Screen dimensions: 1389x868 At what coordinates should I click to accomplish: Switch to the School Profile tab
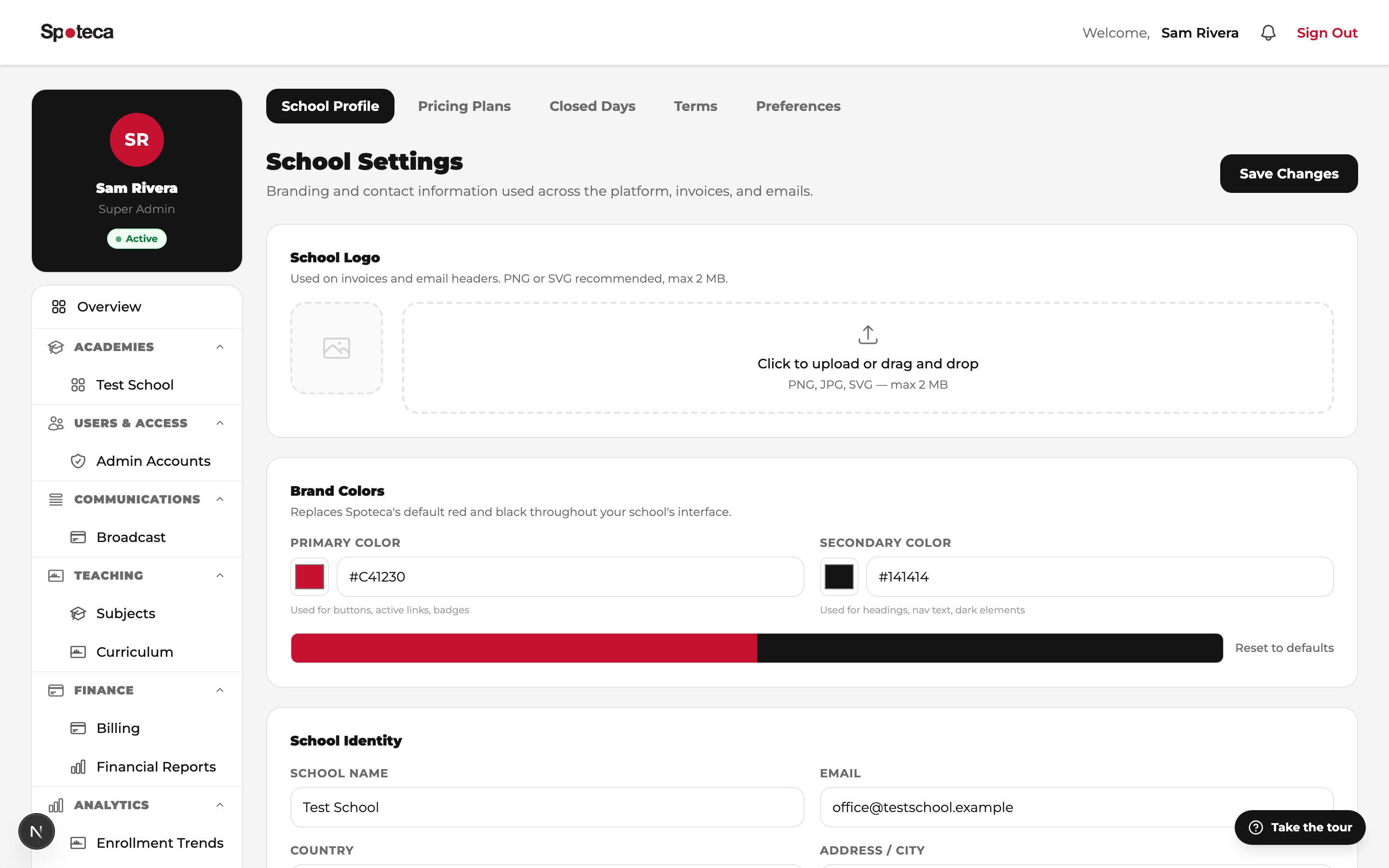click(x=330, y=106)
